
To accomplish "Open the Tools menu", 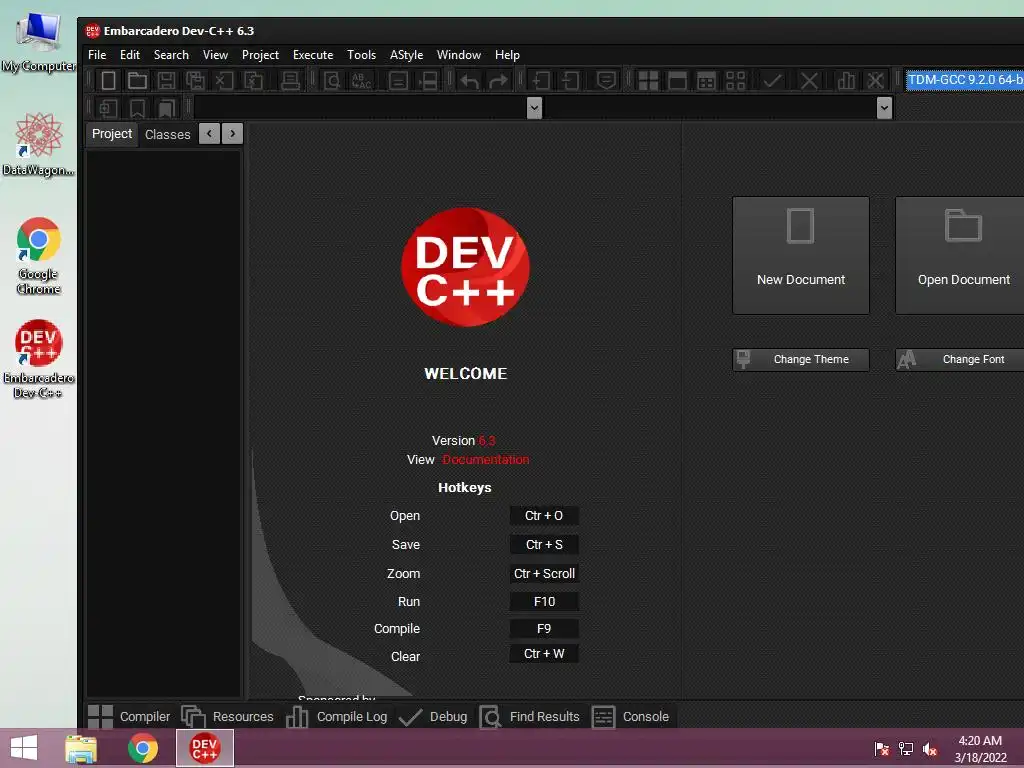I will (x=361, y=55).
